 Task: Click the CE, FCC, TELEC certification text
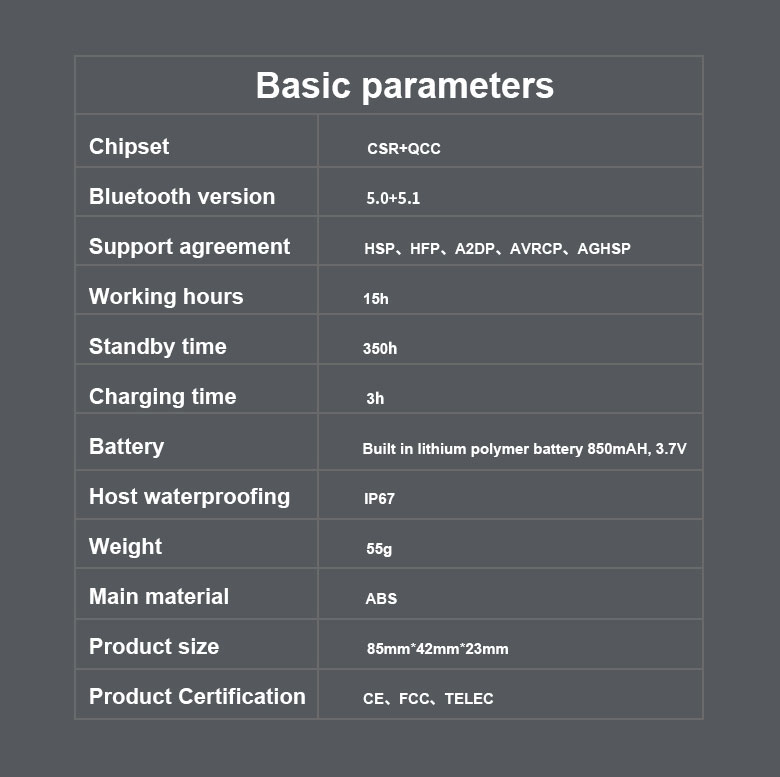428,699
